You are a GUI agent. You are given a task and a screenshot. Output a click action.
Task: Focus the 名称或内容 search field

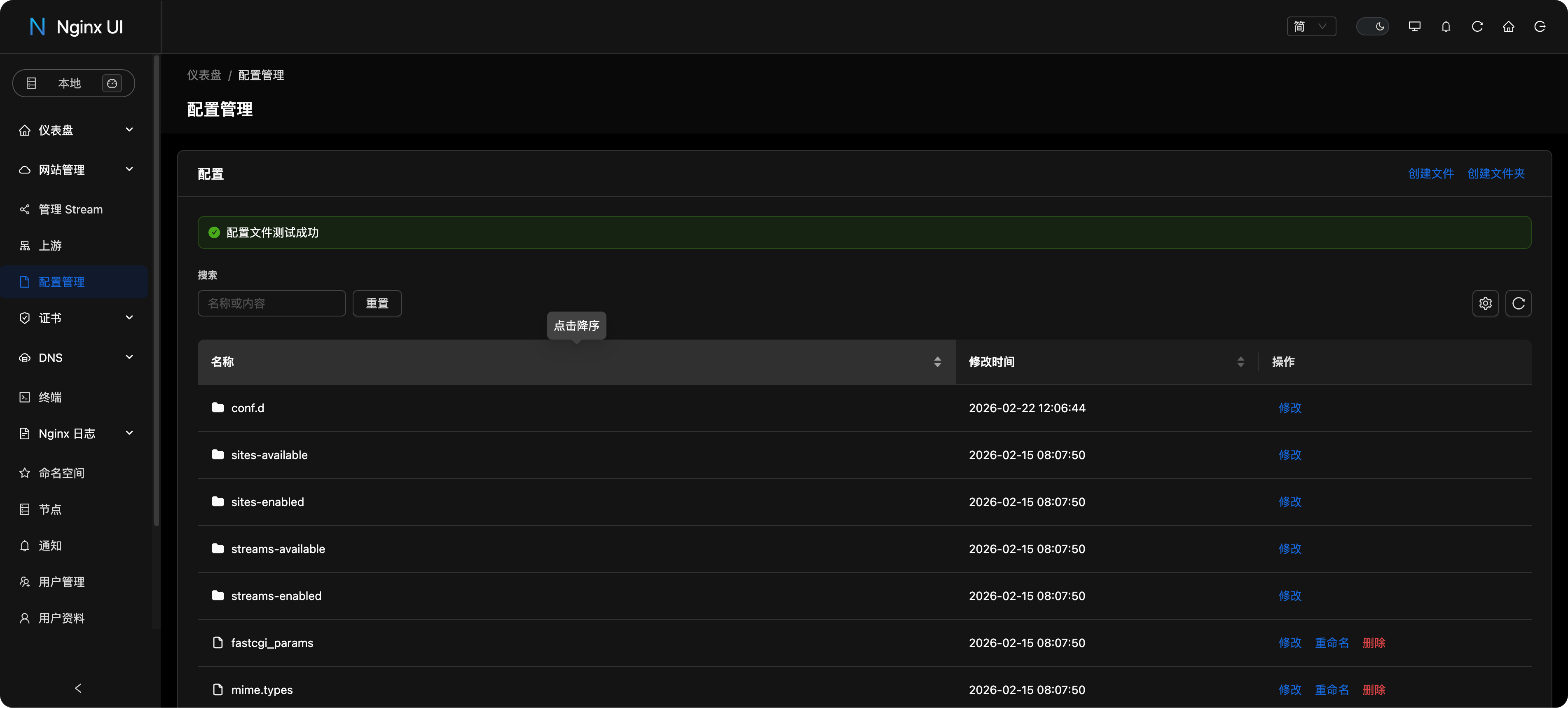pos(271,303)
